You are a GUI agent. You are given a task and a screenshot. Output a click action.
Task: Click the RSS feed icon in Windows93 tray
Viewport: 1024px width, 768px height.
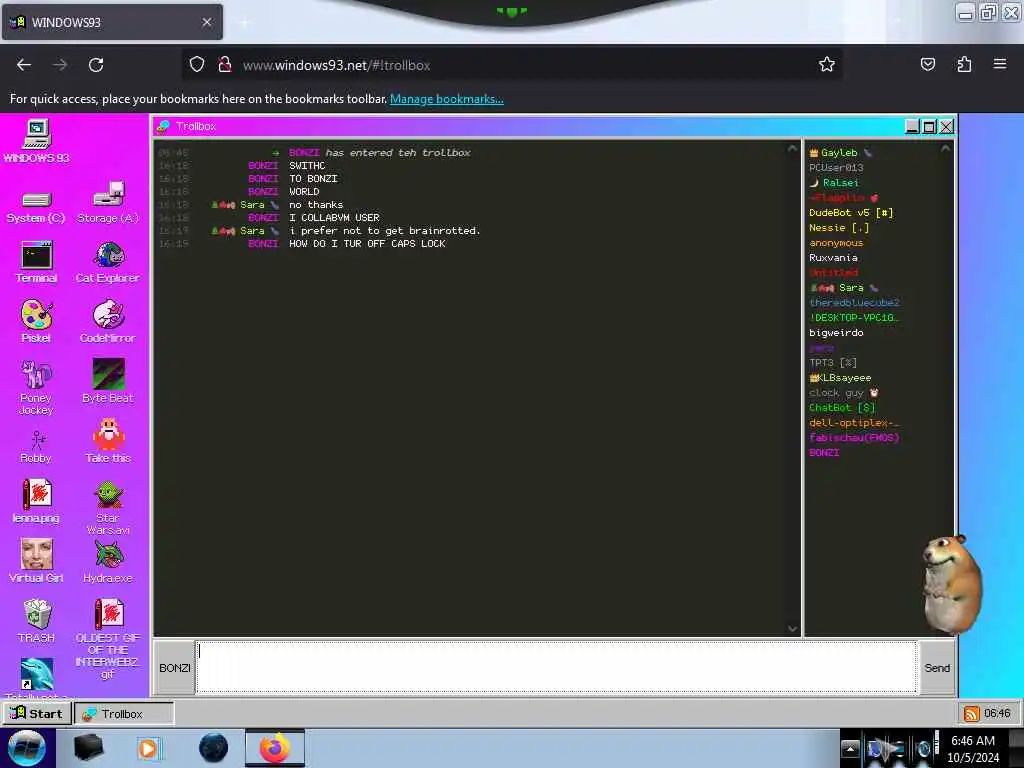coord(971,713)
